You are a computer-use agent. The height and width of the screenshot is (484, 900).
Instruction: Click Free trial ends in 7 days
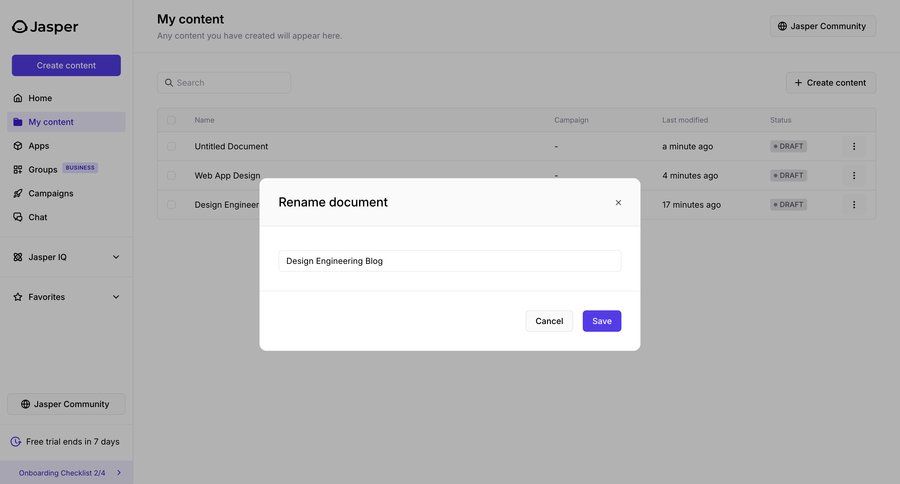click(72, 442)
